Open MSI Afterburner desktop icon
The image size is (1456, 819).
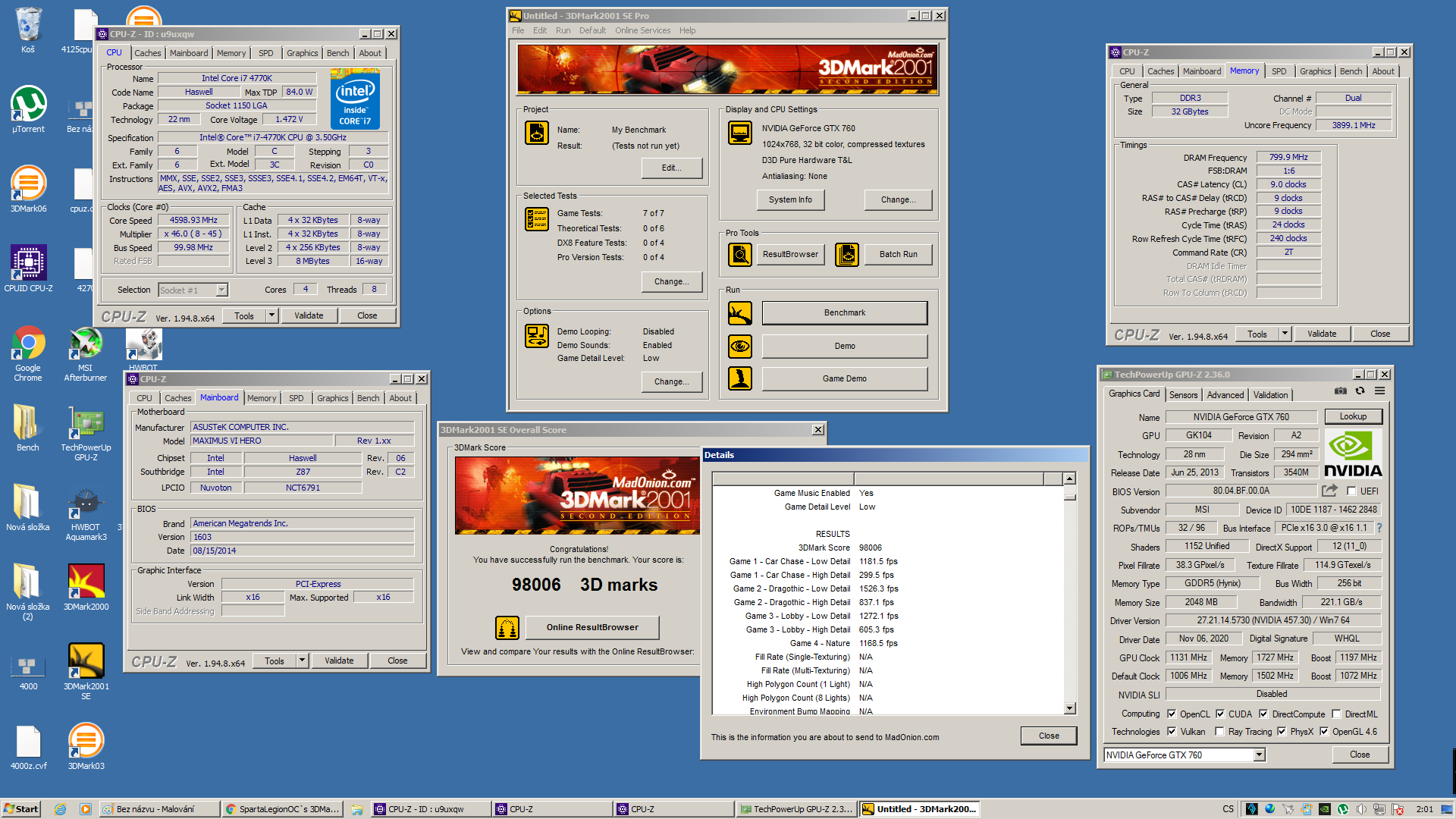click(x=86, y=353)
